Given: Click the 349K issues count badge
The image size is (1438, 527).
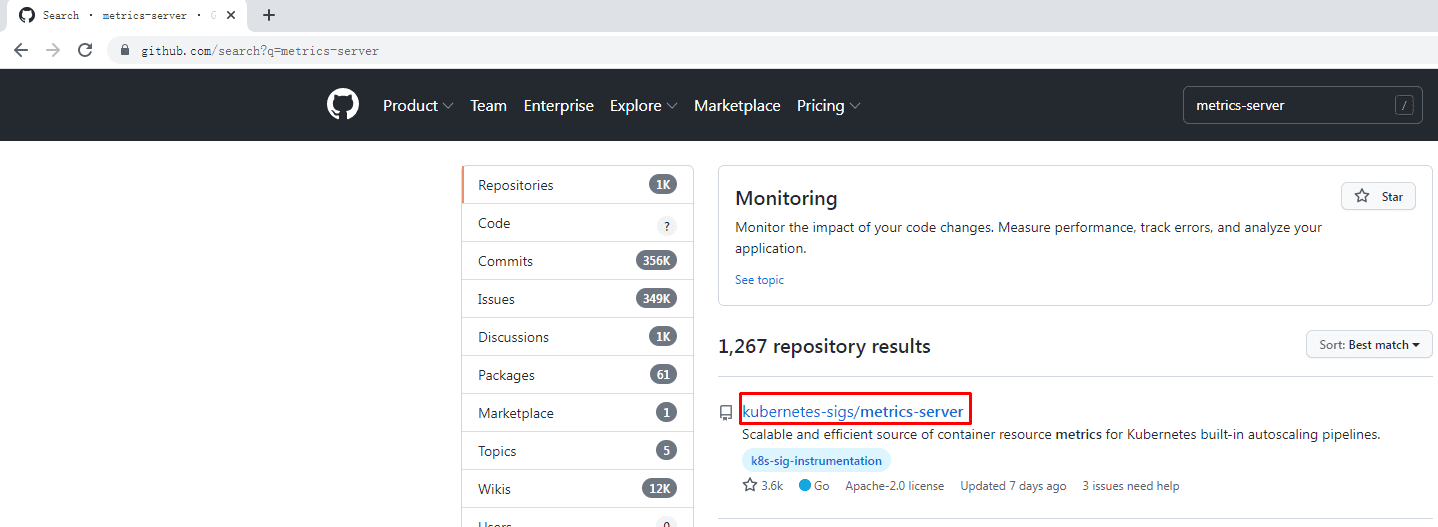Looking at the screenshot, I should (656, 299).
